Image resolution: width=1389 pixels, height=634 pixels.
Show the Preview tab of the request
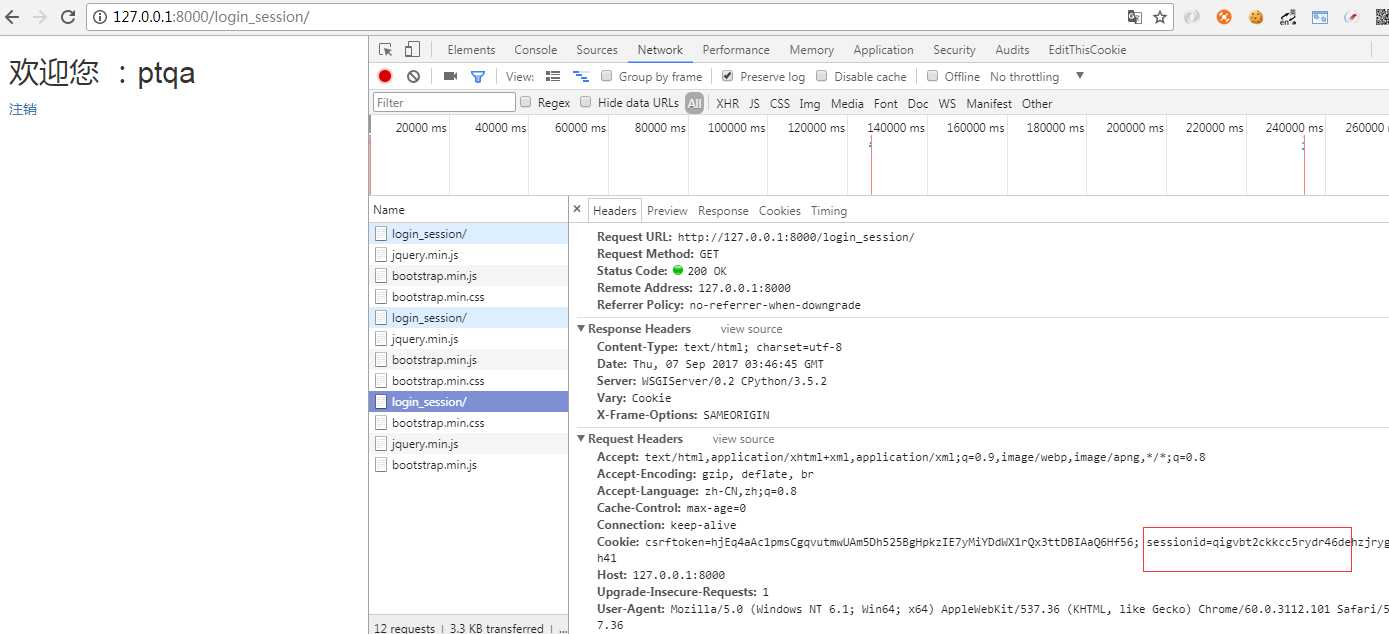point(667,211)
